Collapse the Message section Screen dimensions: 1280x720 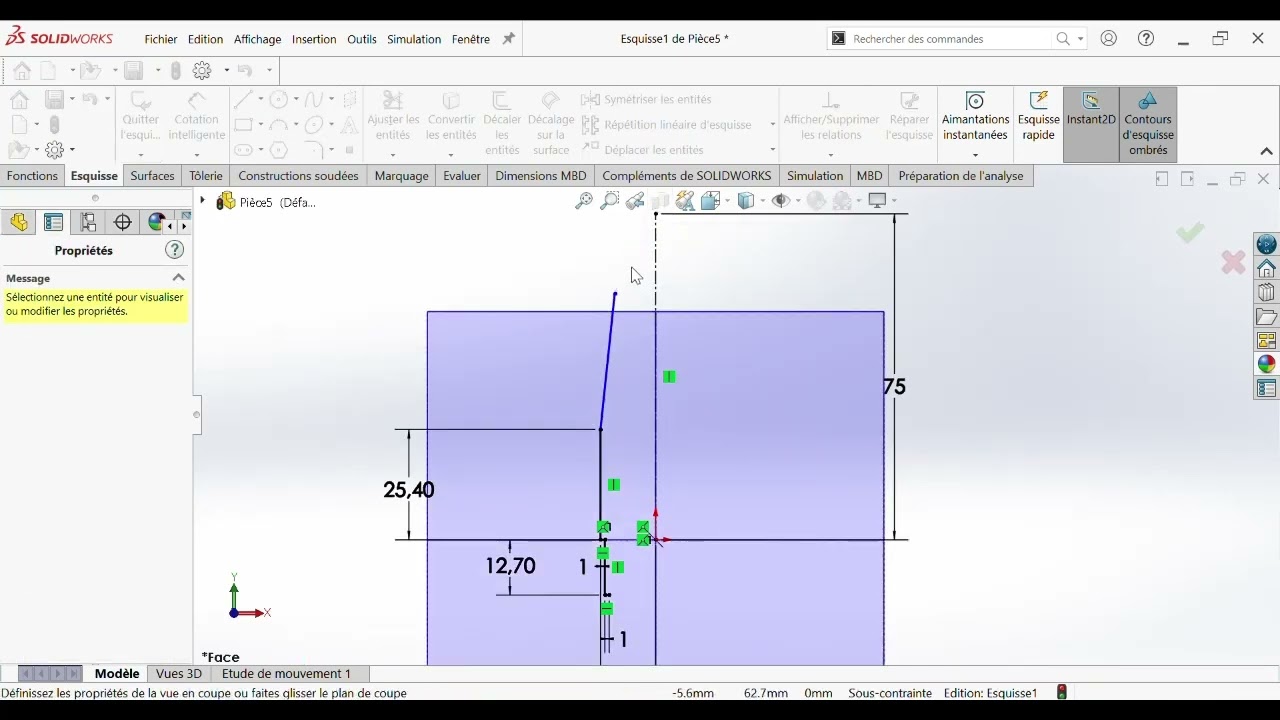pos(178,278)
